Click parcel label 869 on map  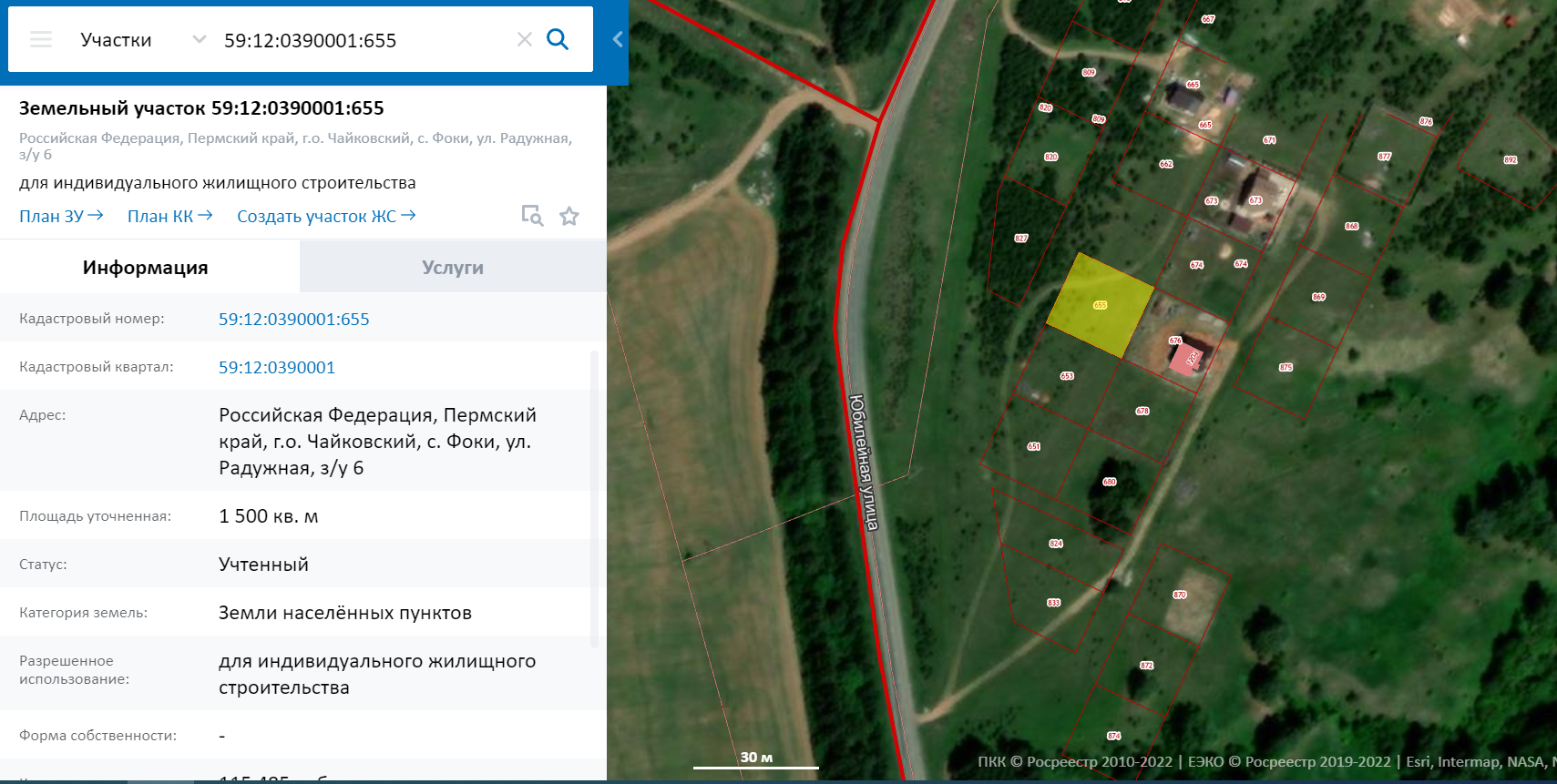(x=1319, y=297)
